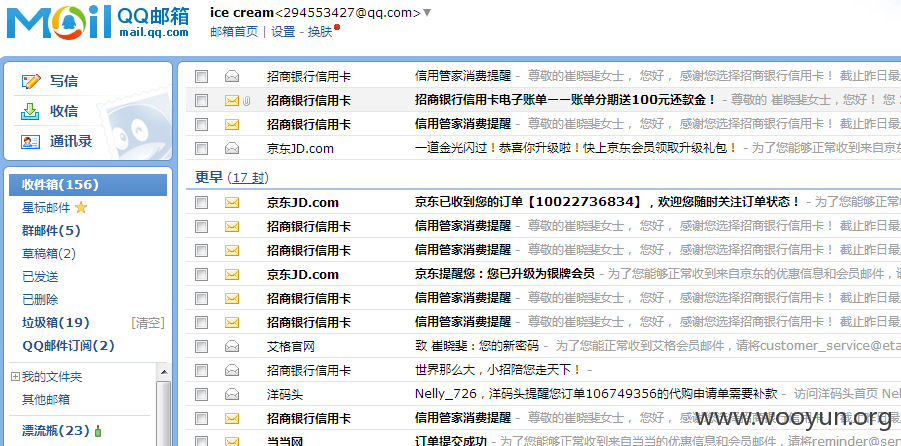The image size is (901, 446).
Task: Open email 致 崔晓斐：您的新密码
Action: 477,346
